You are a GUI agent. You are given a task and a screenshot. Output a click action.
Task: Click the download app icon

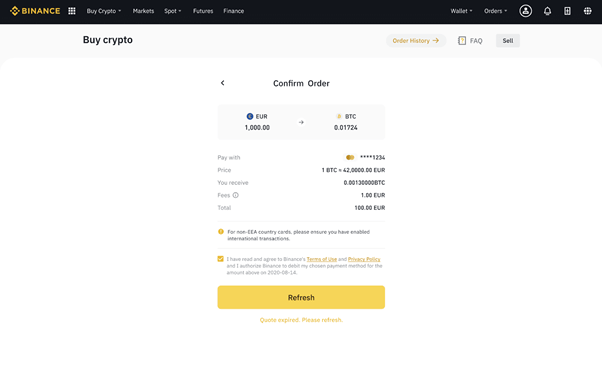coord(567,11)
